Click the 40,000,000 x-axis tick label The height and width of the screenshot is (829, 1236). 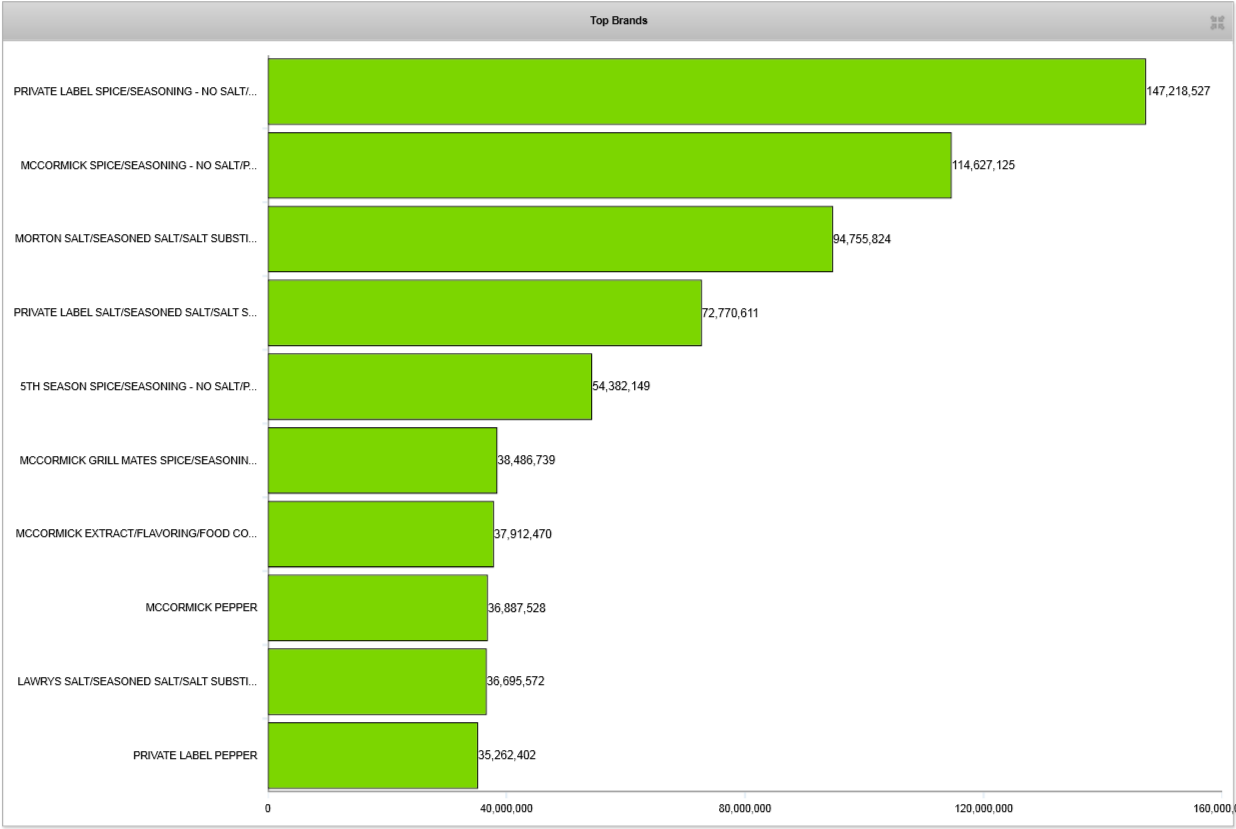[506, 808]
